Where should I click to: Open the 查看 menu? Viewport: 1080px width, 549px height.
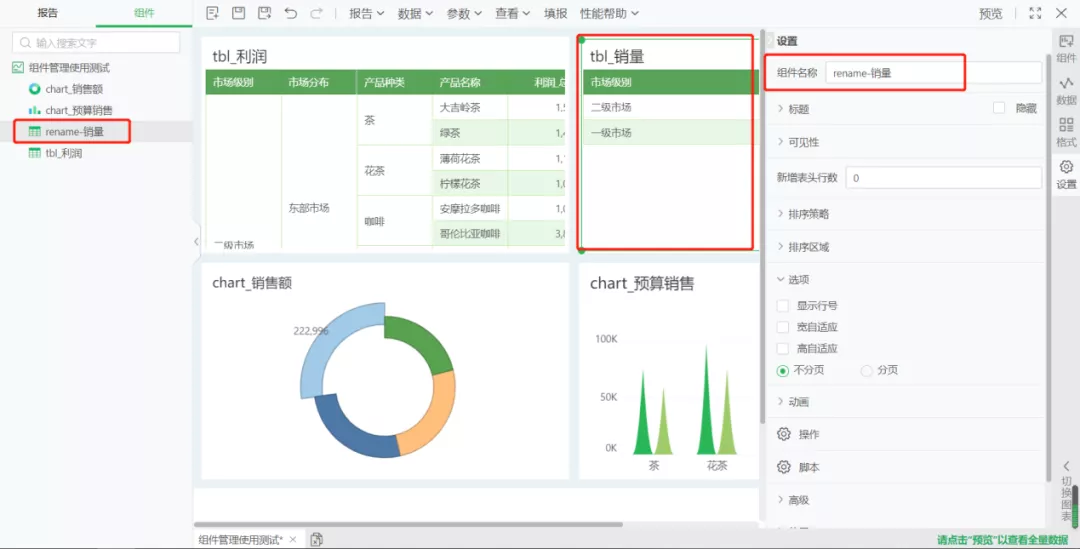coord(512,13)
